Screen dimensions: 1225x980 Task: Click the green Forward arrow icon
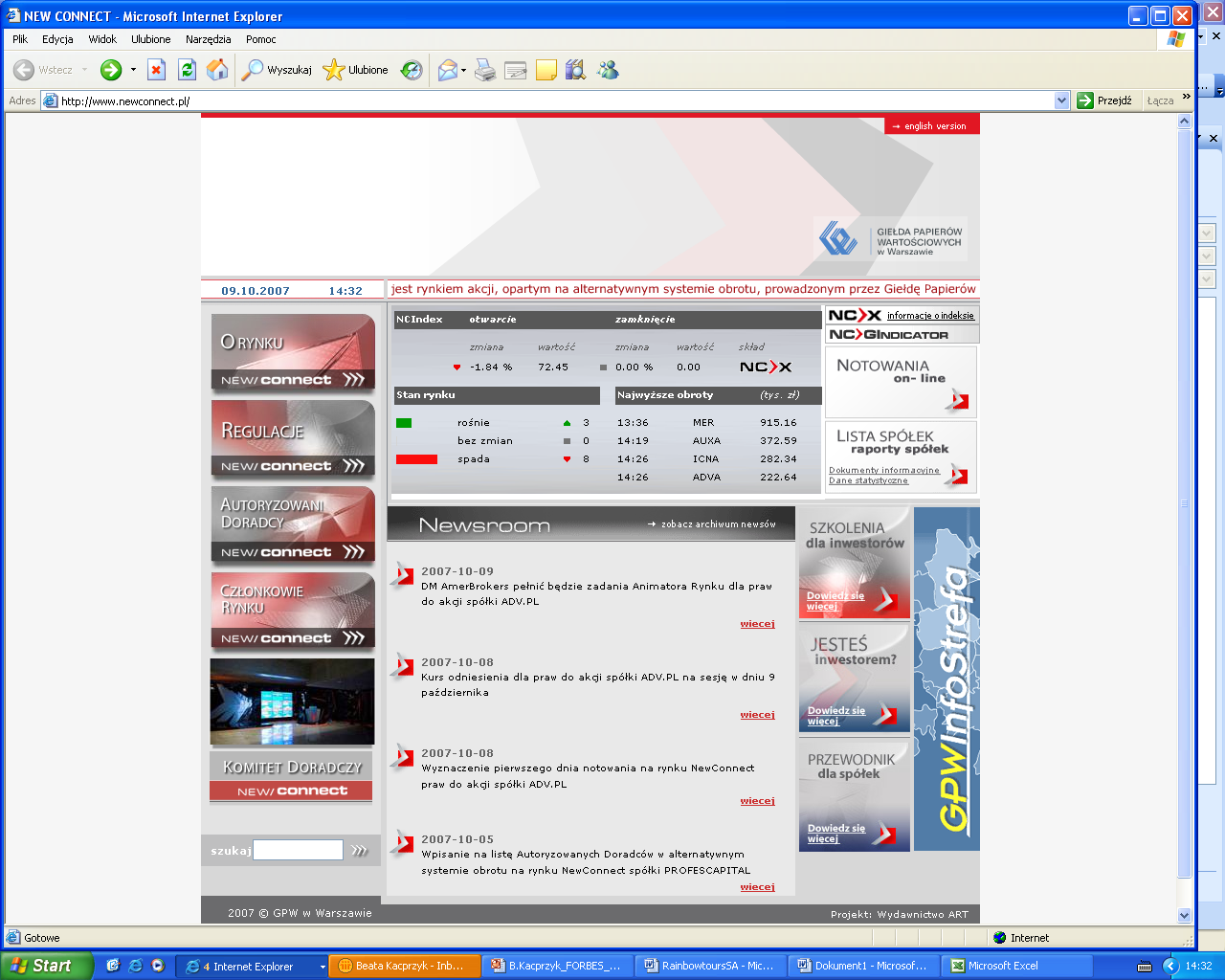coord(111,70)
